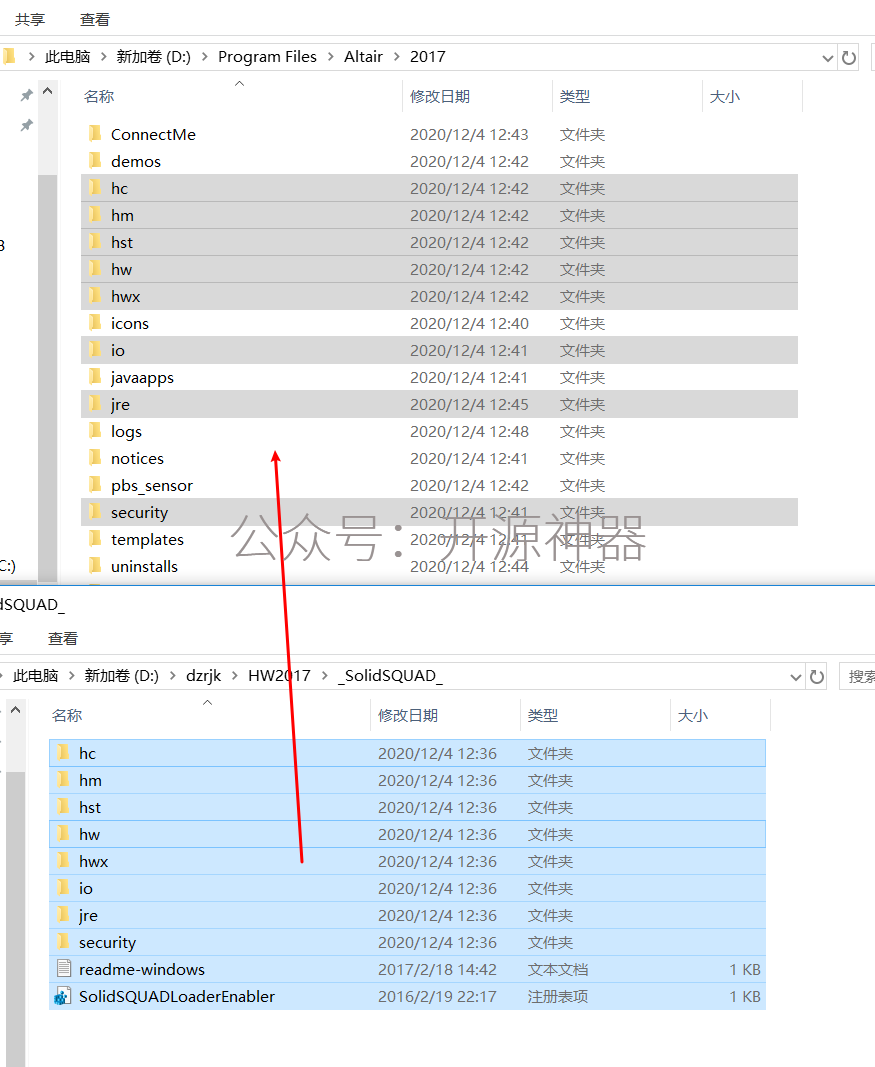
Task: Expand chevron after Altair breadcrumb
Action: (x=397, y=56)
